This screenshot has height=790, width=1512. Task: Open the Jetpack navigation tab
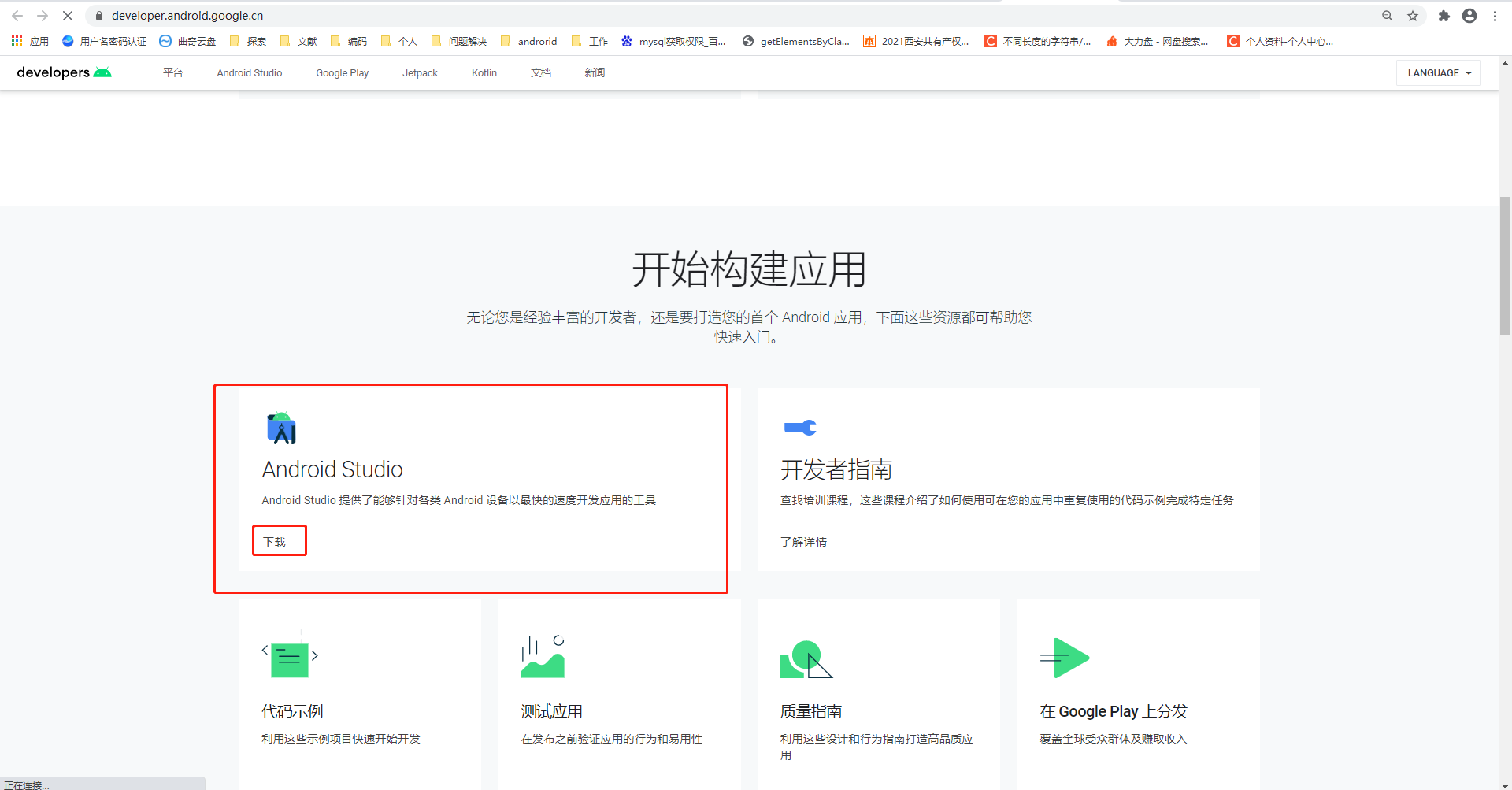tap(420, 72)
